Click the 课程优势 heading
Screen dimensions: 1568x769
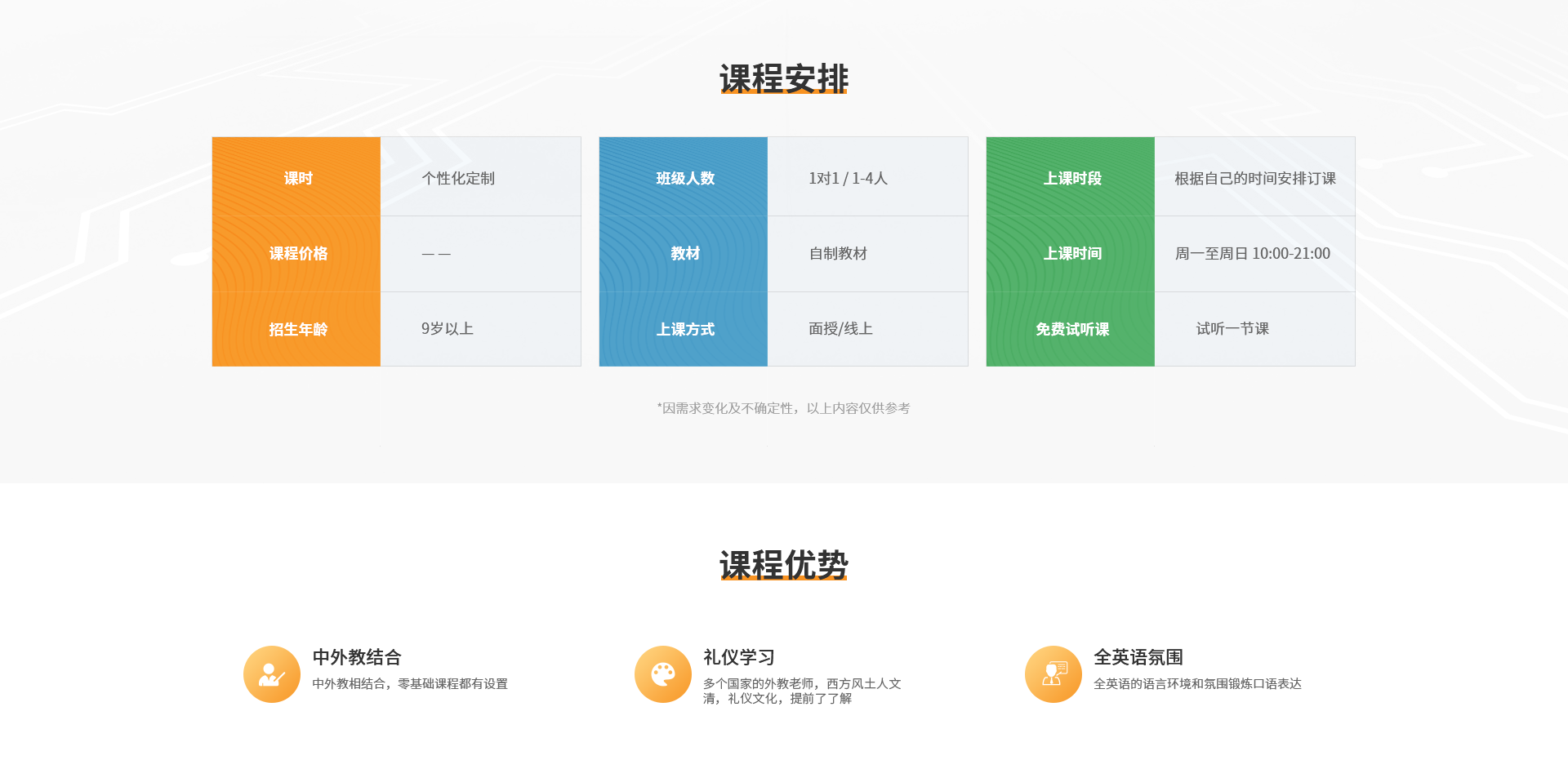click(x=784, y=565)
